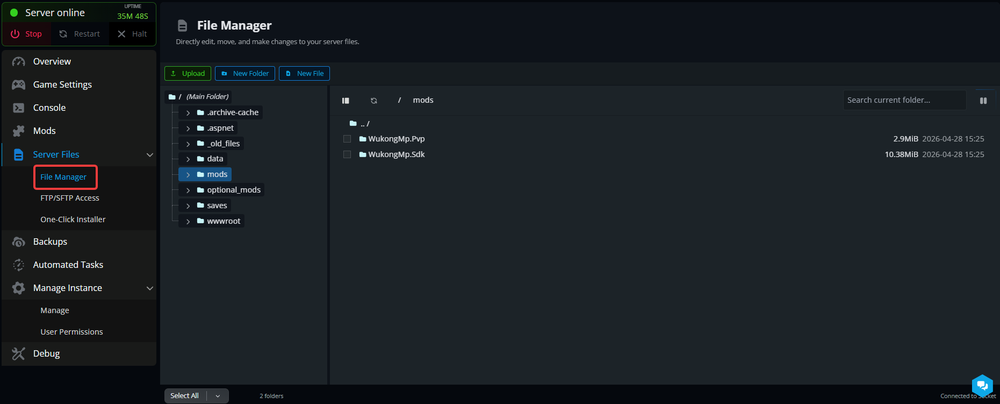Viewport: 1000px width, 404px height.
Task: Create a New File
Action: pos(304,73)
